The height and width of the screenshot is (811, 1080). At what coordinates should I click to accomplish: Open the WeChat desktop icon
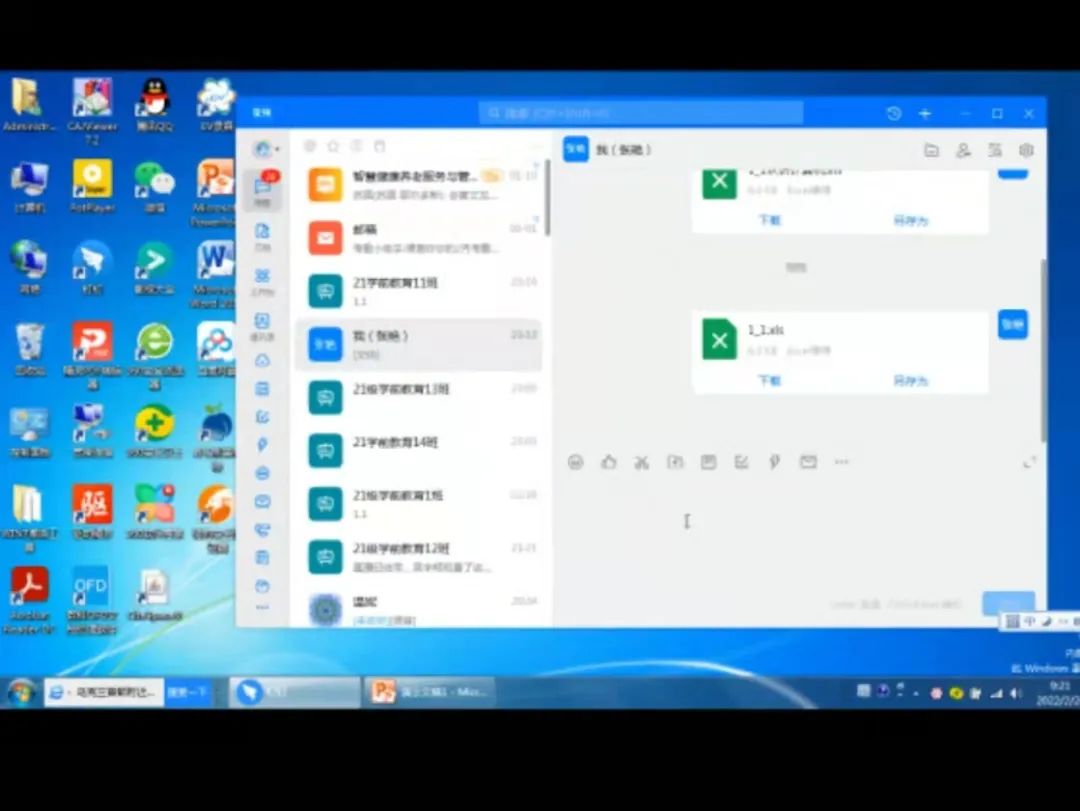click(154, 186)
